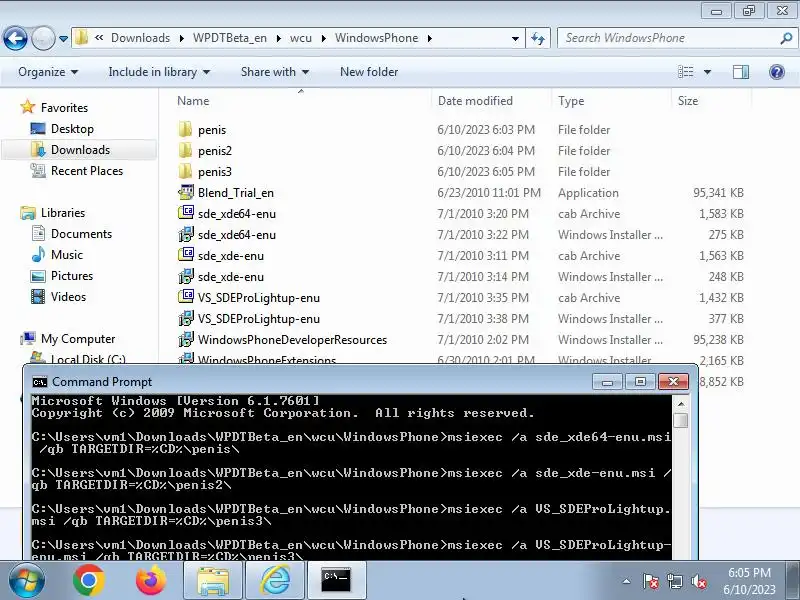The height and width of the screenshot is (600, 800).
Task: Maximize the Command Prompt window
Action: coord(640,382)
